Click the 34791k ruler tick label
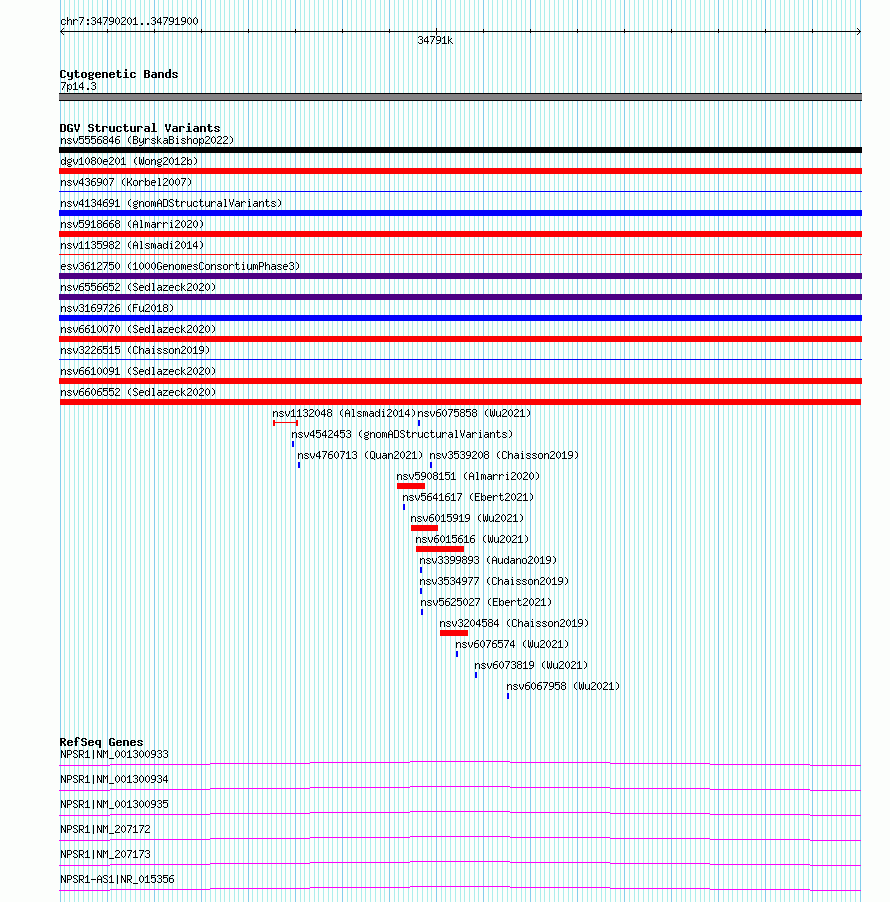This screenshot has width=890, height=902. 436,40
